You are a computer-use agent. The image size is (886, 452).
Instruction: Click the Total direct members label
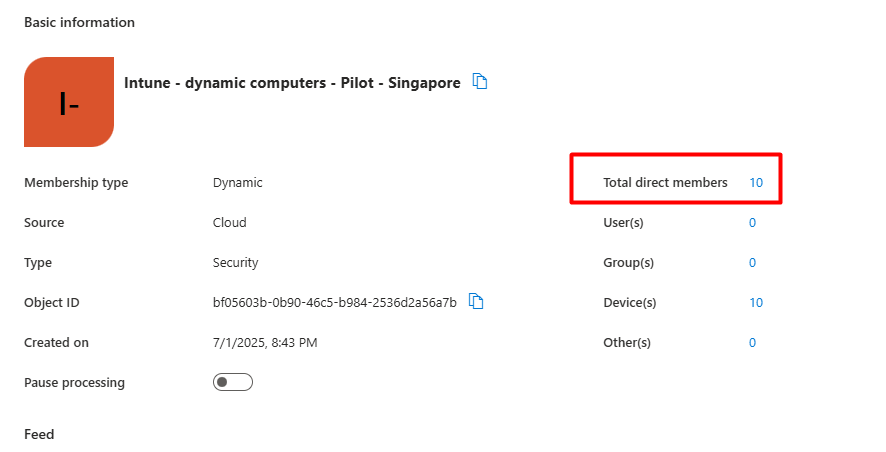pyautogui.click(x=665, y=183)
